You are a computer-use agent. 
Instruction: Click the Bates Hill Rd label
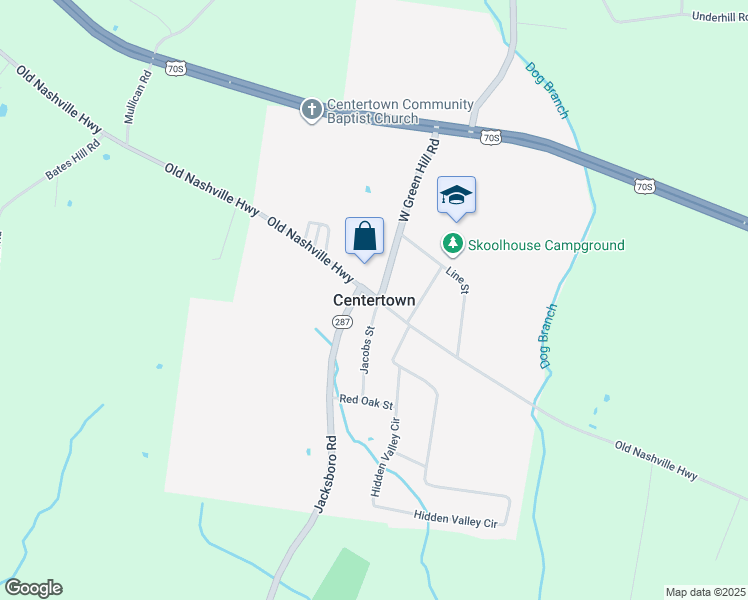[x=73, y=159]
